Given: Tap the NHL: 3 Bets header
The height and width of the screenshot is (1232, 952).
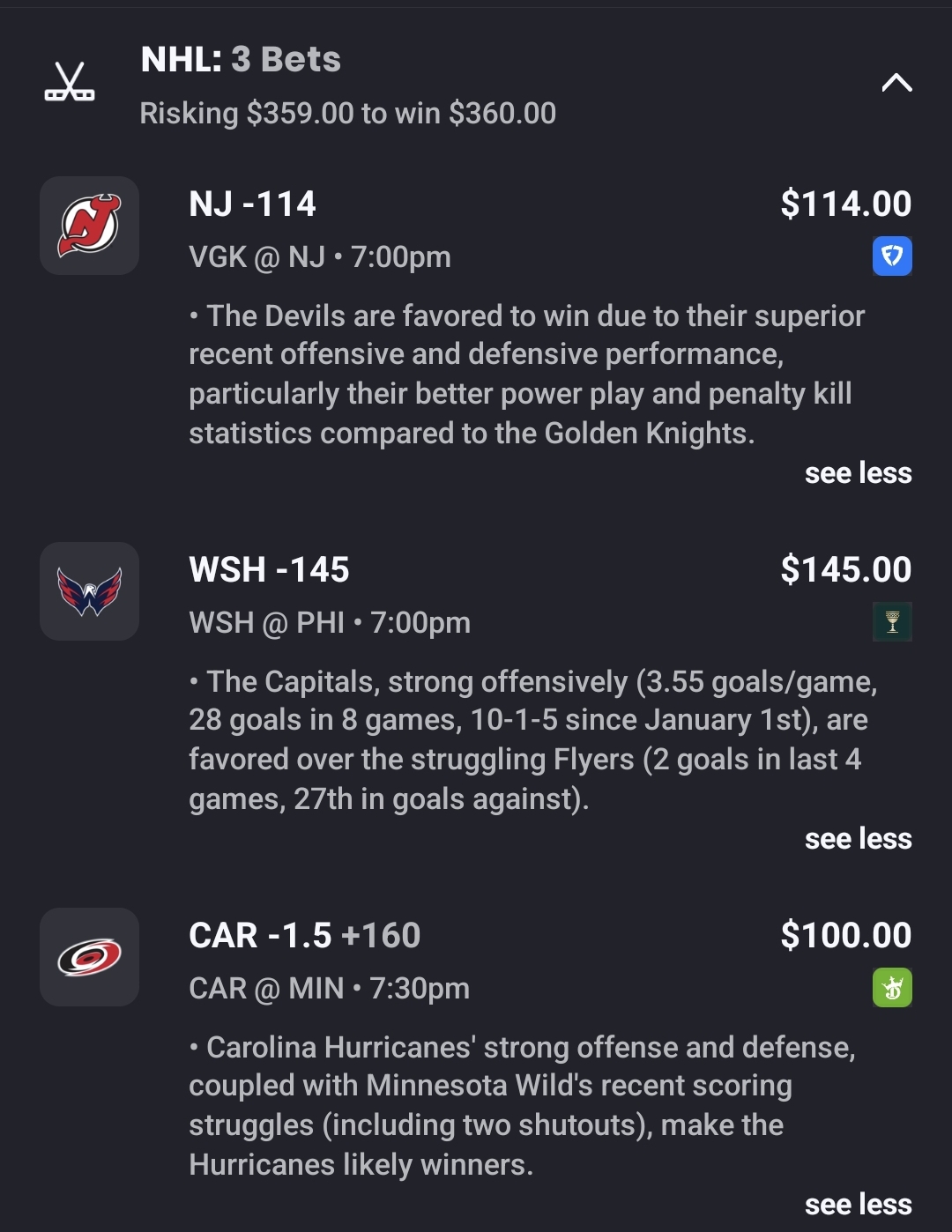Looking at the screenshot, I should coord(241,60).
